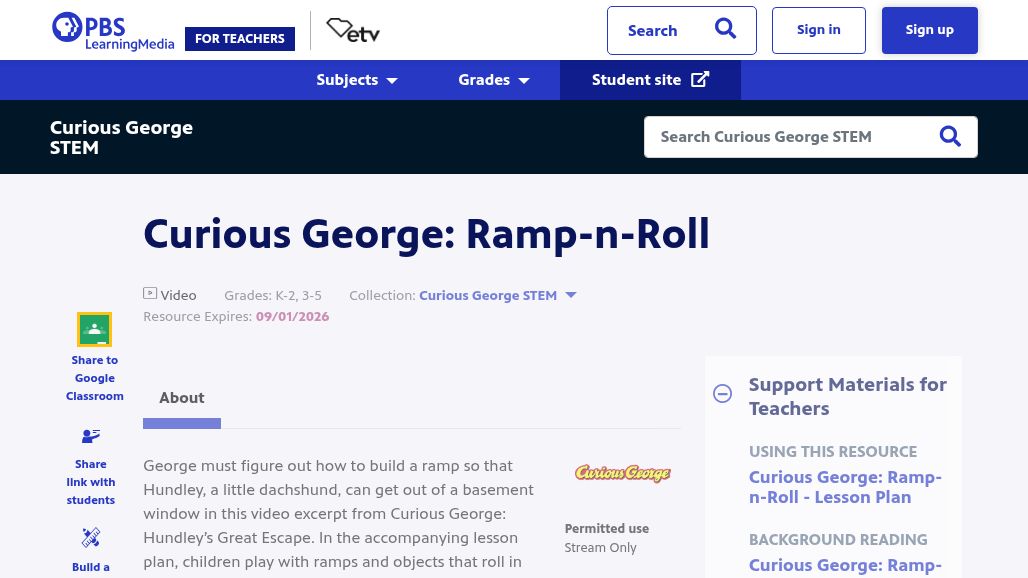Image resolution: width=1028 pixels, height=578 pixels.
Task: Open the Ramp-n-Roll Lesson Plan link
Action: point(845,487)
